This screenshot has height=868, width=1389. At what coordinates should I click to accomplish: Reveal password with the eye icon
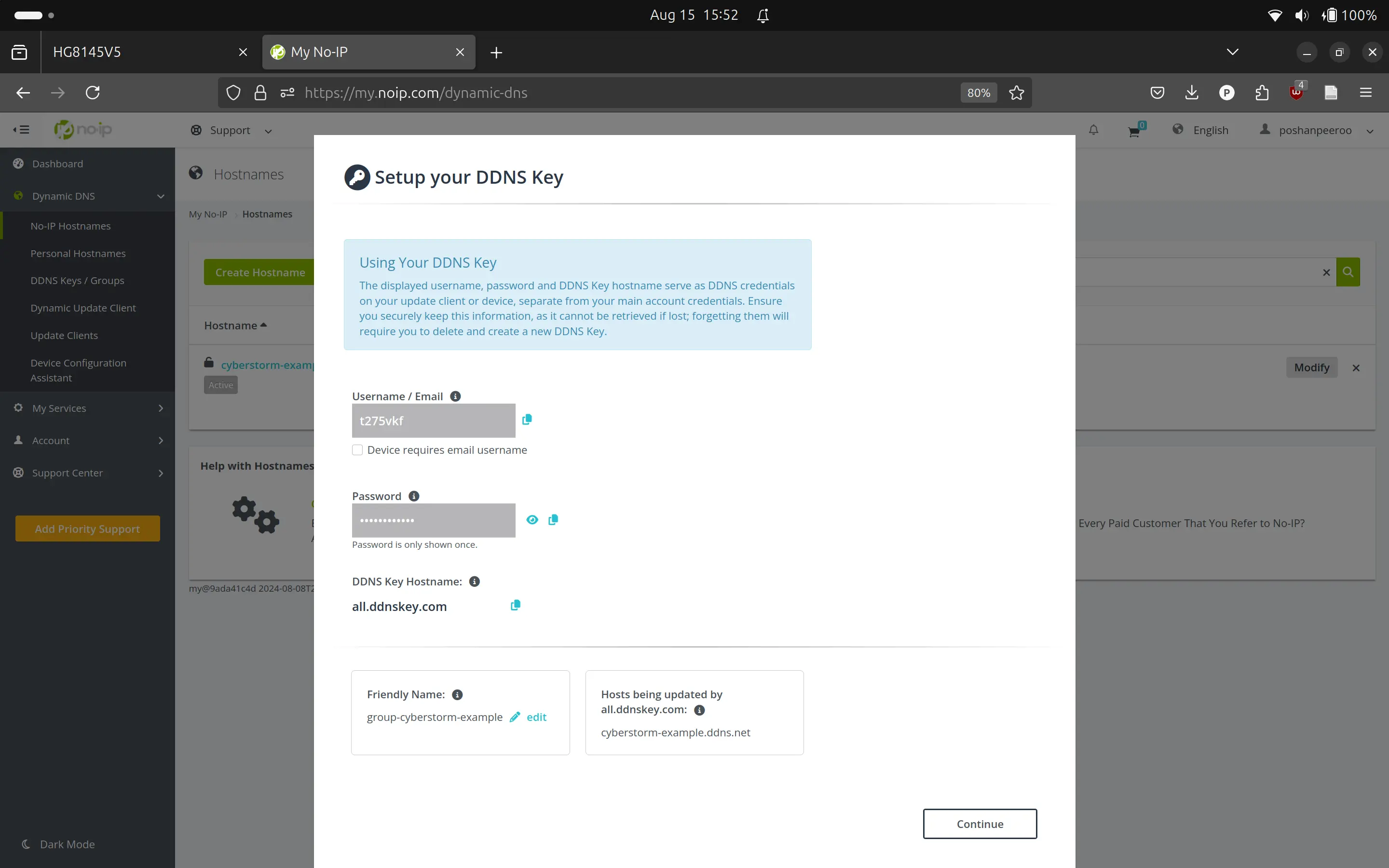[532, 519]
